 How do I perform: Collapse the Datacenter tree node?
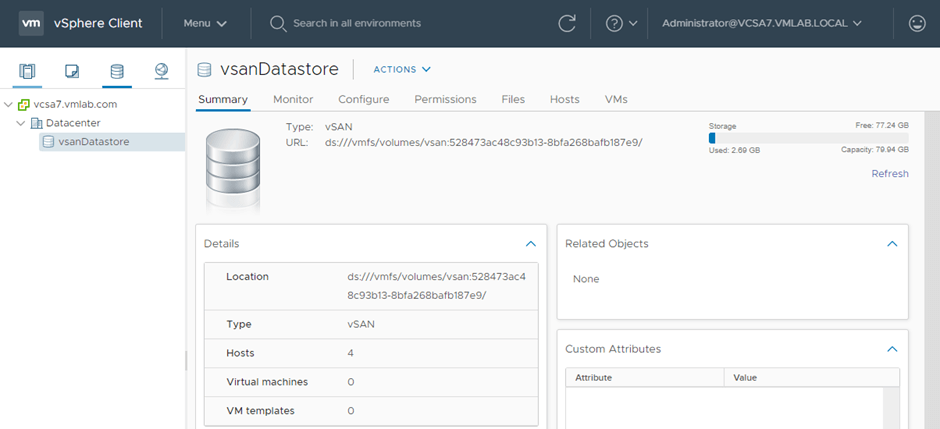(21, 123)
